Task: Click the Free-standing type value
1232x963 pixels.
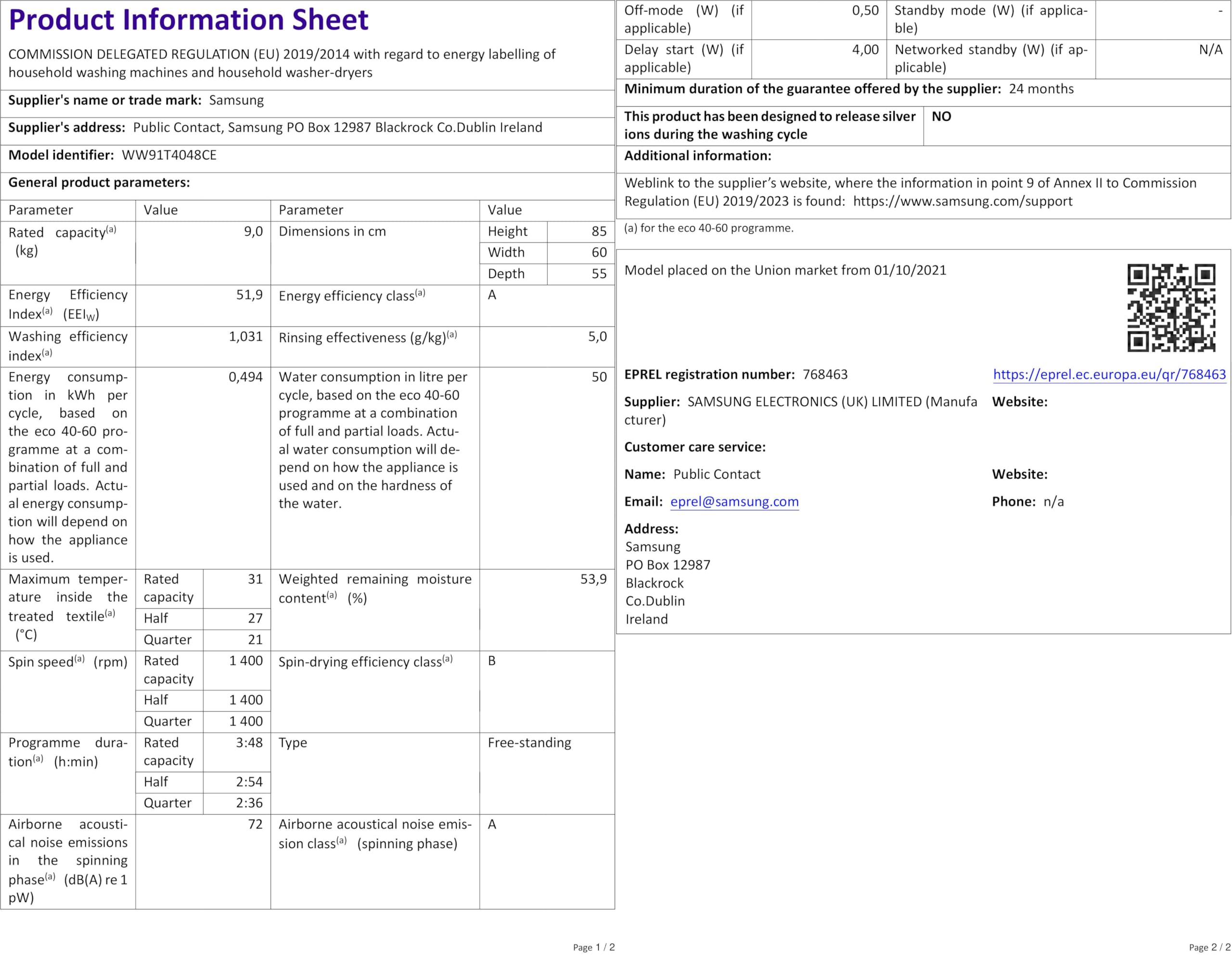Action: pos(529,743)
